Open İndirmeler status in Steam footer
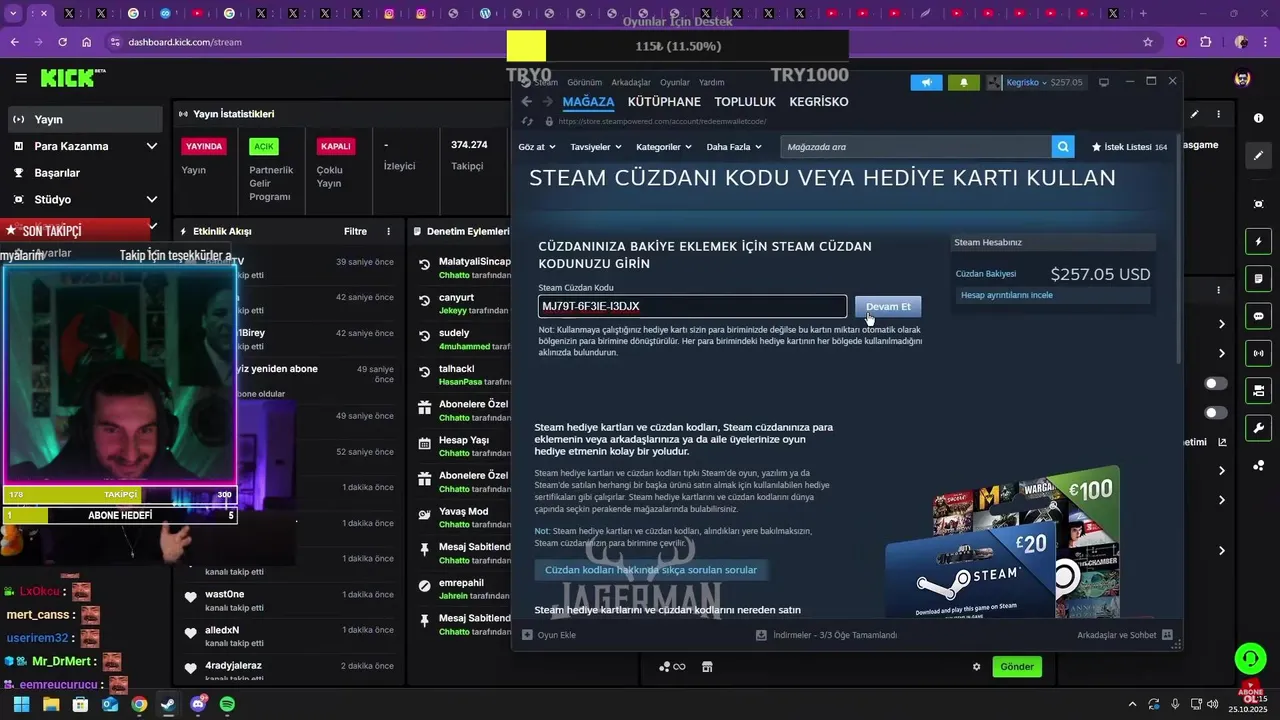This screenshot has height=720, width=1280. (826, 635)
